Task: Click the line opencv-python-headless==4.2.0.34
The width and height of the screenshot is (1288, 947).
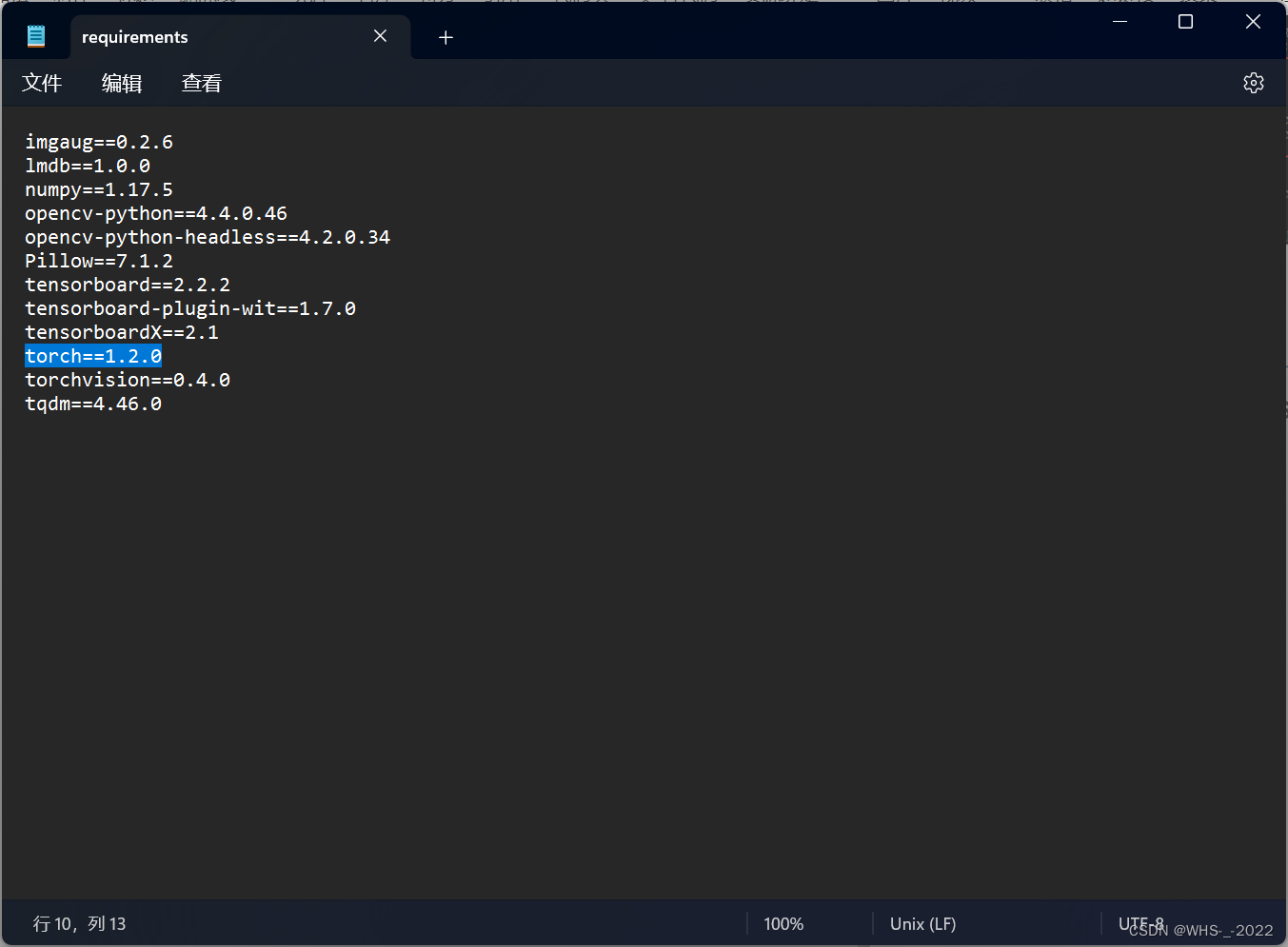Action: [x=208, y=237]
